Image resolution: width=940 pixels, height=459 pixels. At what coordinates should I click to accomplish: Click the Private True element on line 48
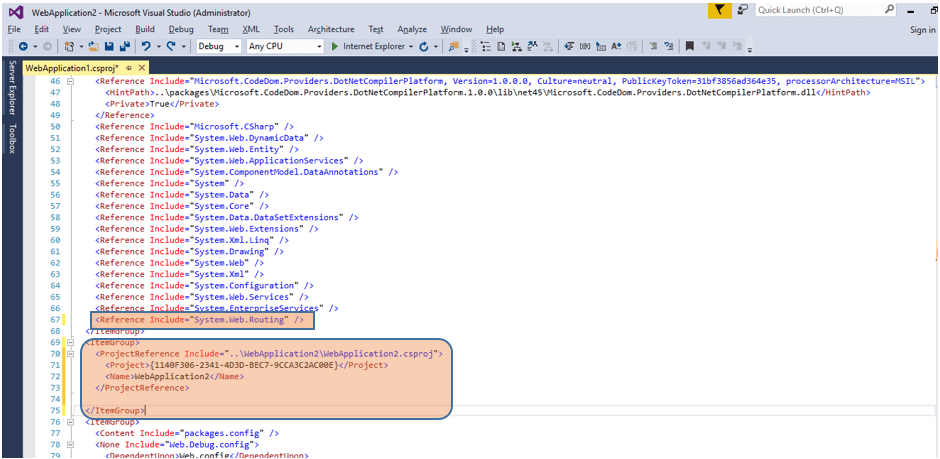162,104
